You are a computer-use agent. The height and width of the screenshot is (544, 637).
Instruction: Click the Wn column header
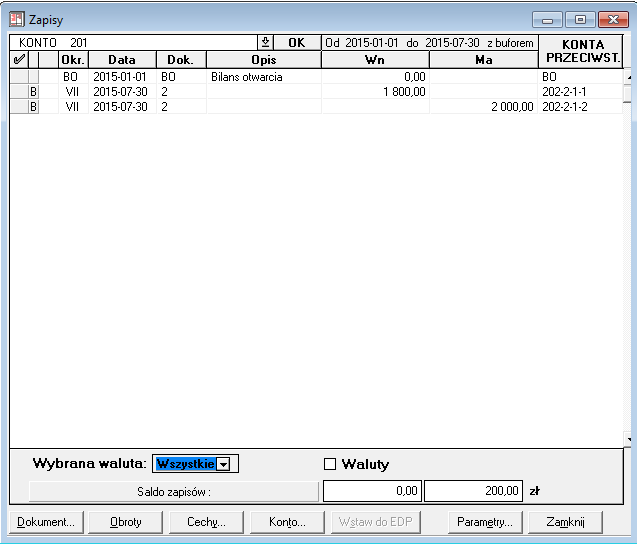(375, 60)
